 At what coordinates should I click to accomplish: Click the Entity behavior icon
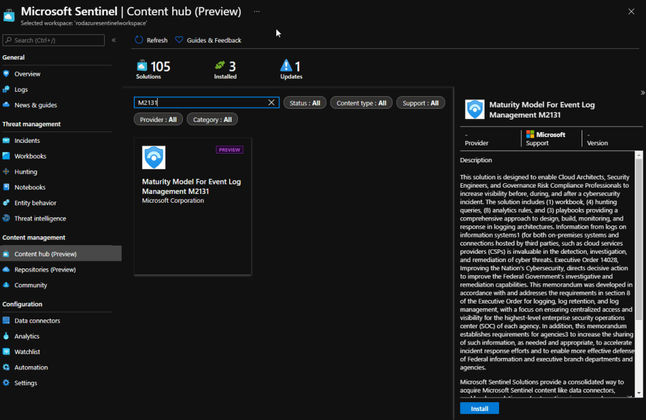pyautogui.click(x=6, y=203)
